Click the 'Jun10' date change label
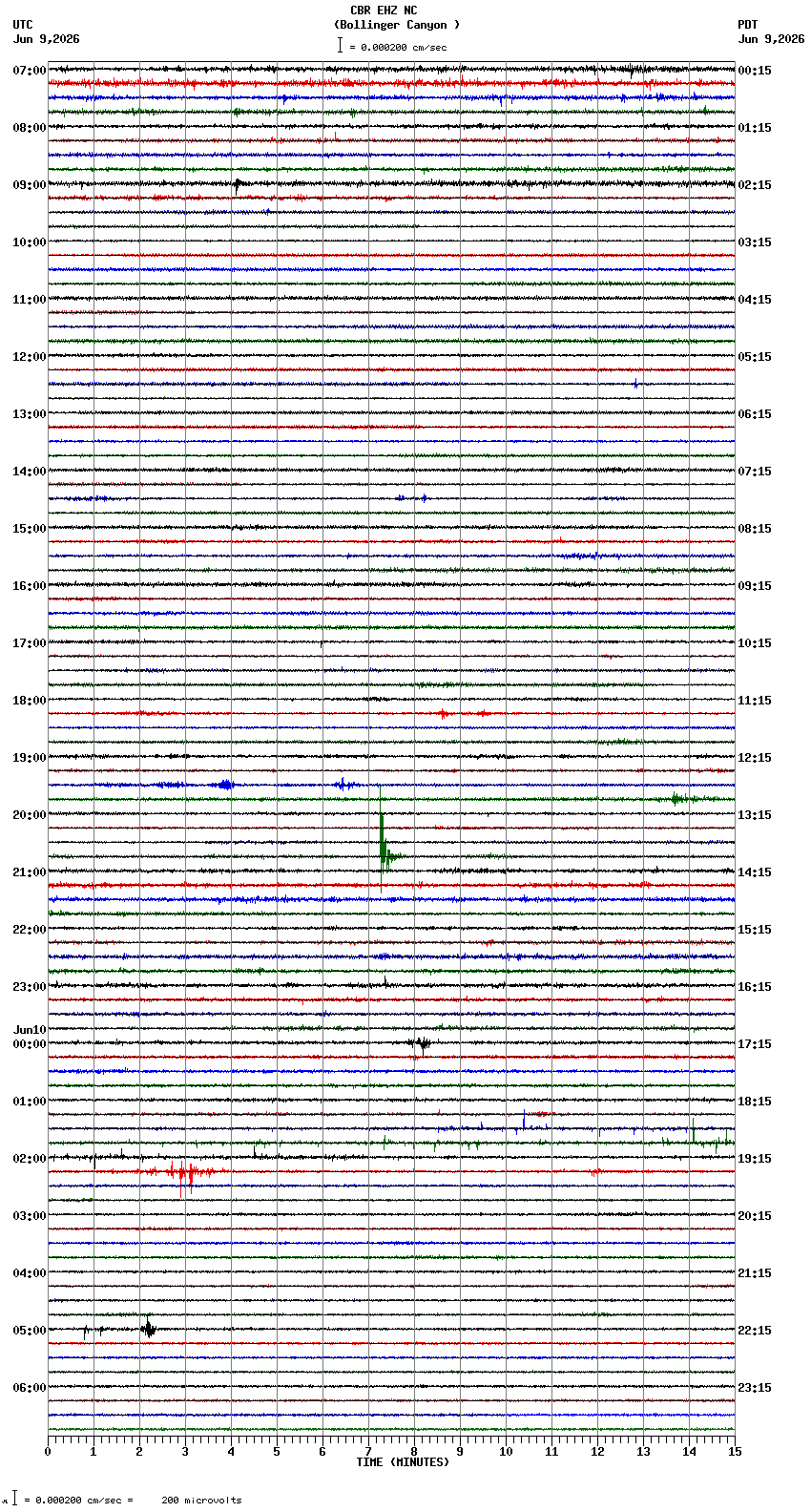The height and width of the screenshot is (1512, 811). pos(30,1030)
